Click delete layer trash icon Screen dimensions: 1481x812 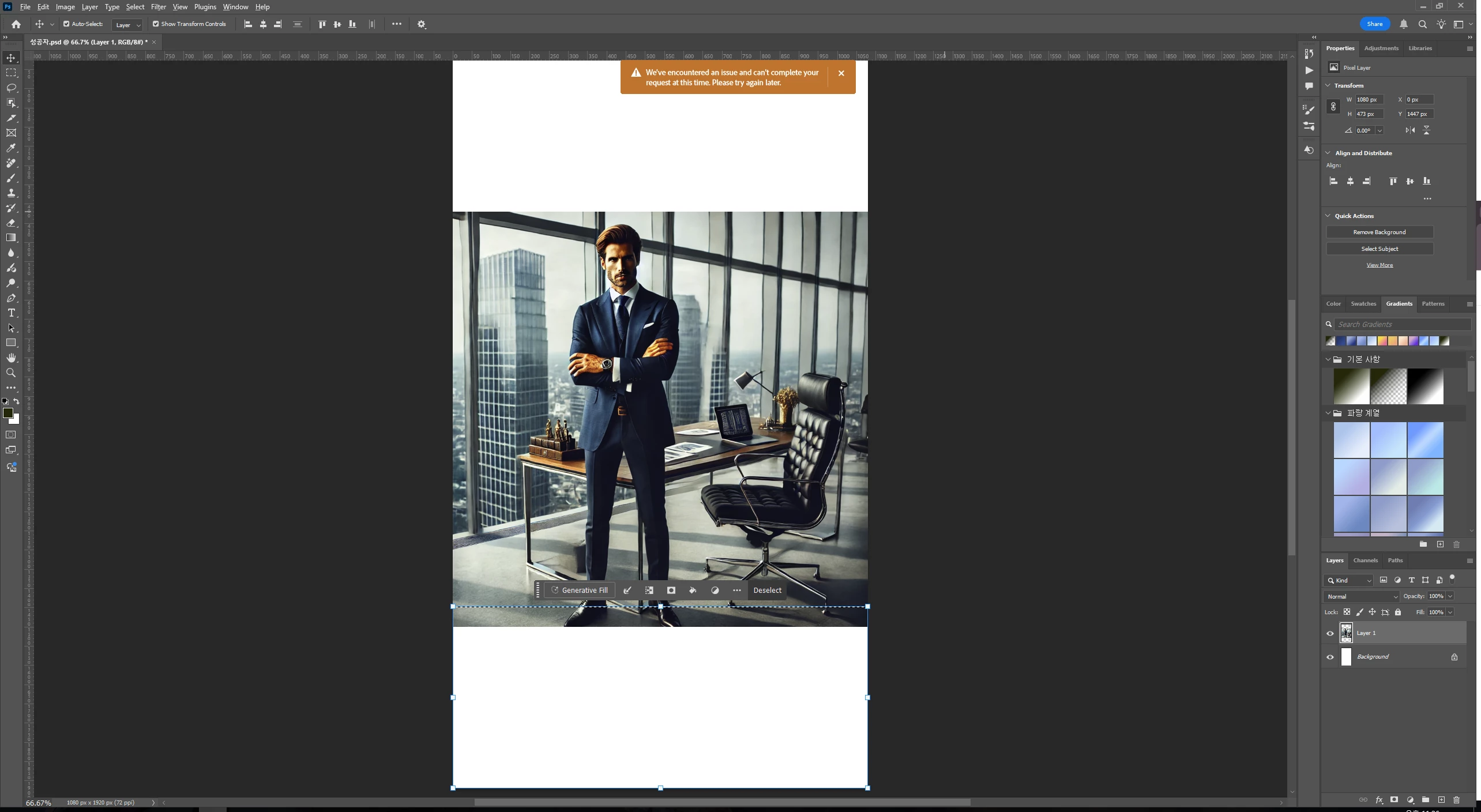[1456, 800]
